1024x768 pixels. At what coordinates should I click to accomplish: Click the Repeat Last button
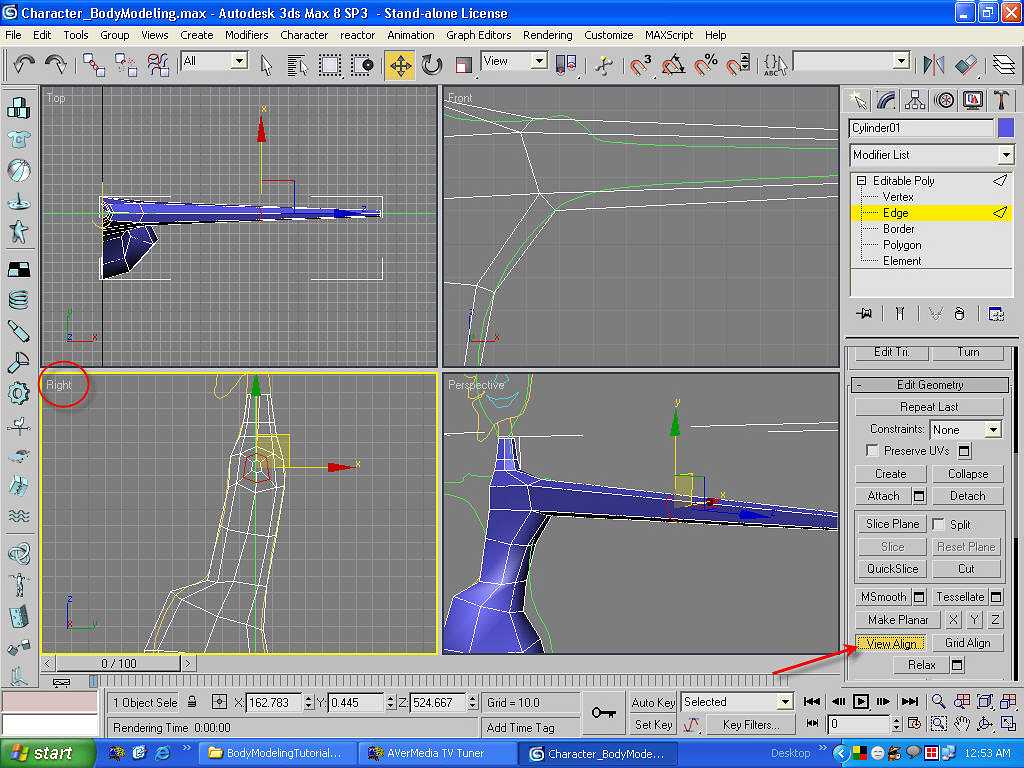[x=929, y=407]
